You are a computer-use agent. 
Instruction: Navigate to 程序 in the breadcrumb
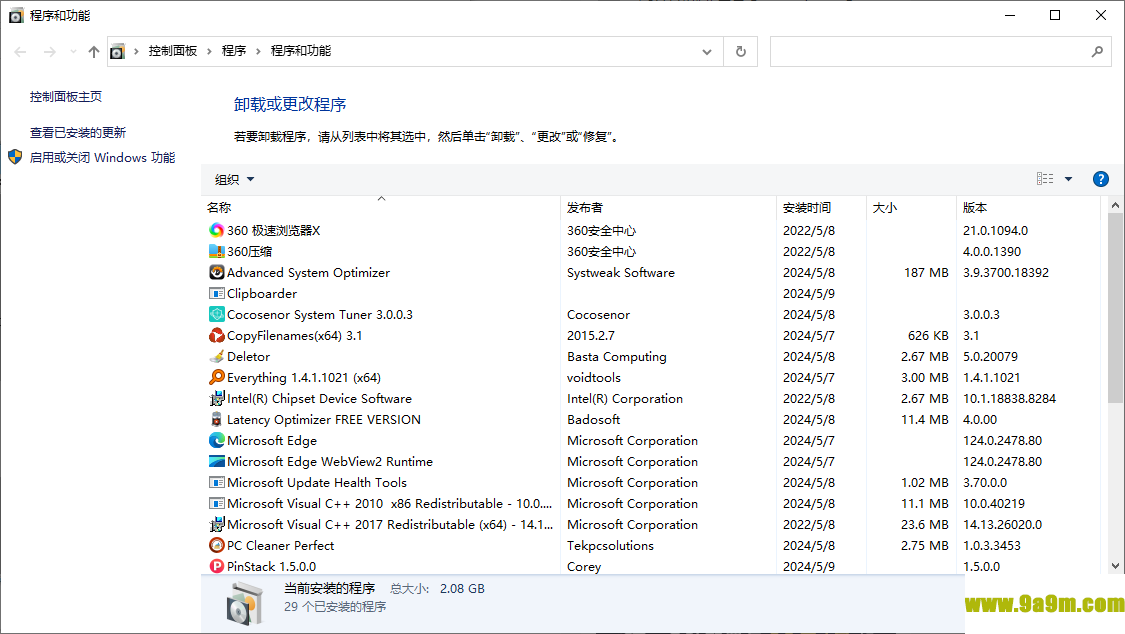pyautogui.click(x=234, y=51)
